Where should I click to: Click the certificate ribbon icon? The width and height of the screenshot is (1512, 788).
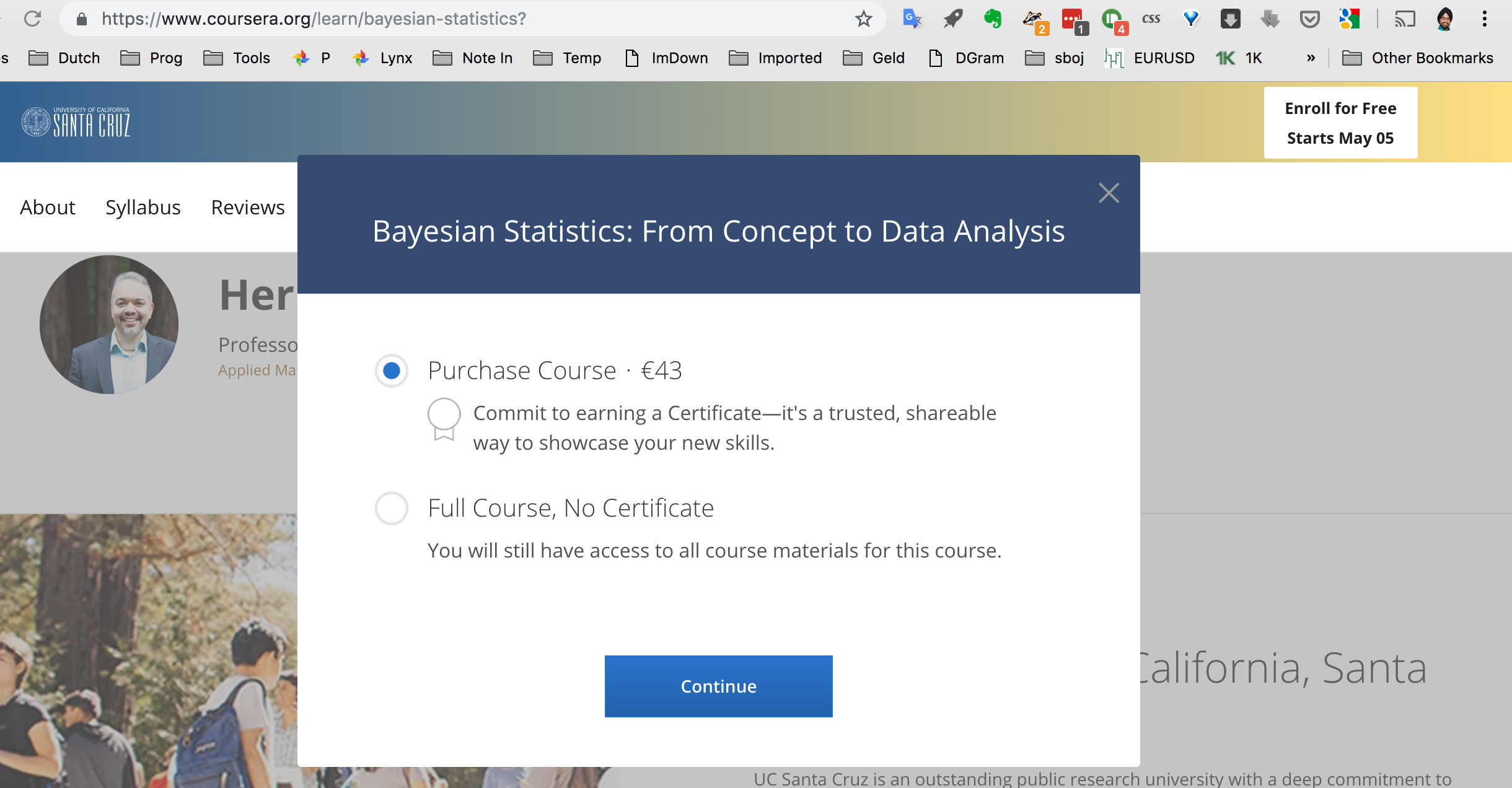(444, 419)
